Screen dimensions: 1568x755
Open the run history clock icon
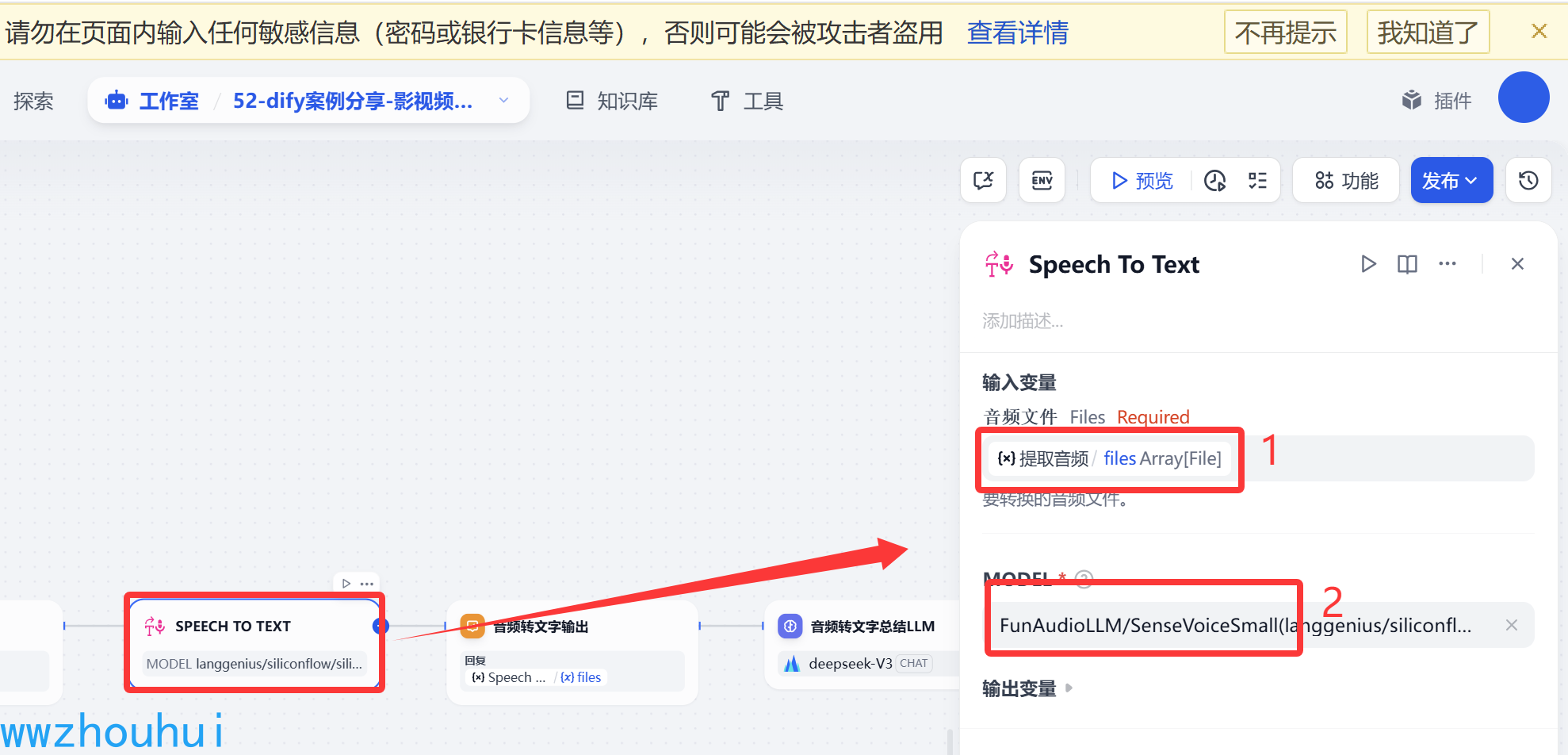pyautogui.click(x=1215, y=181)
